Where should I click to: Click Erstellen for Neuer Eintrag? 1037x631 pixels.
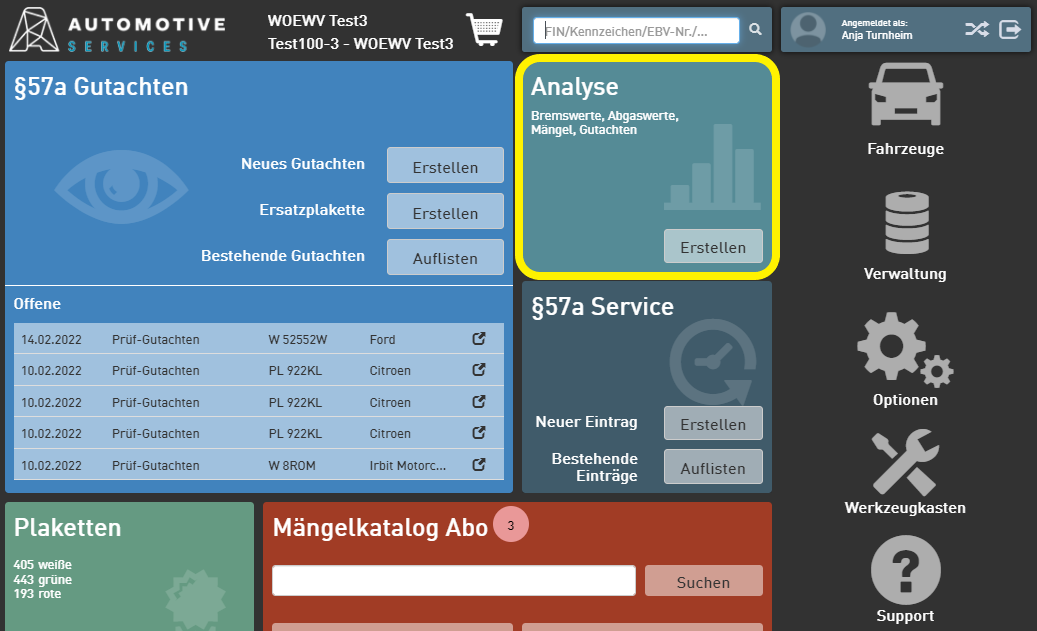(x=713, y=423)
